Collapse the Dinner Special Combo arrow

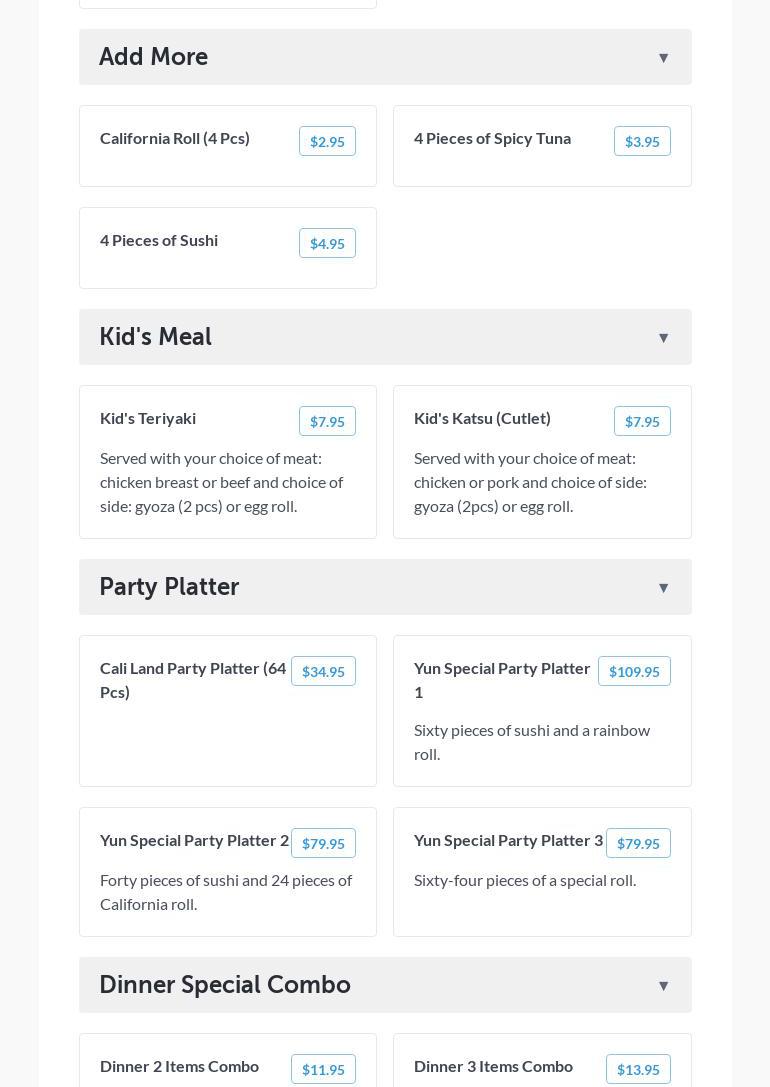pyautogui.click(x=663, y=986)
